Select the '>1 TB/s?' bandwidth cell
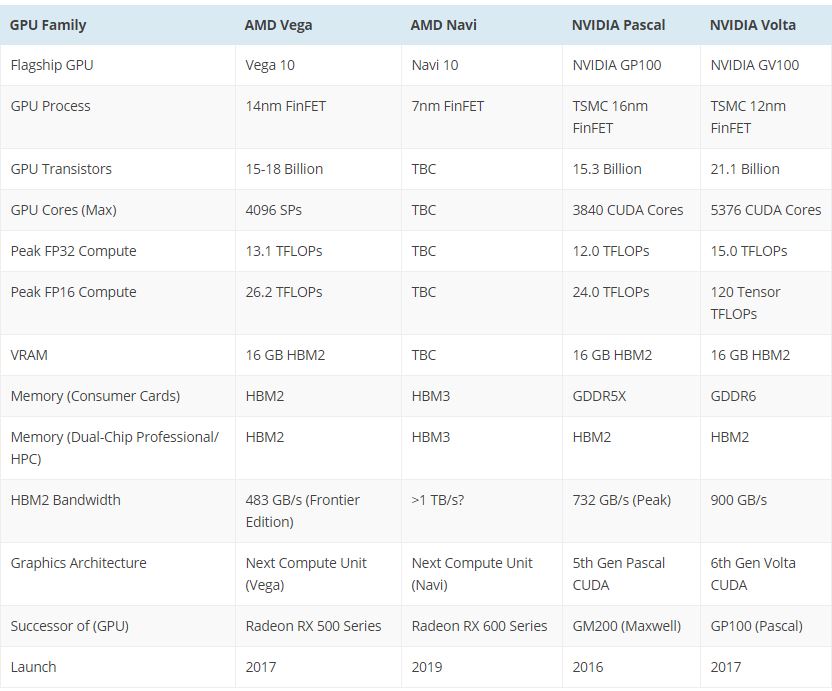Screen dimensions: 832x691 pyautogui.click(x=437, y=500)
